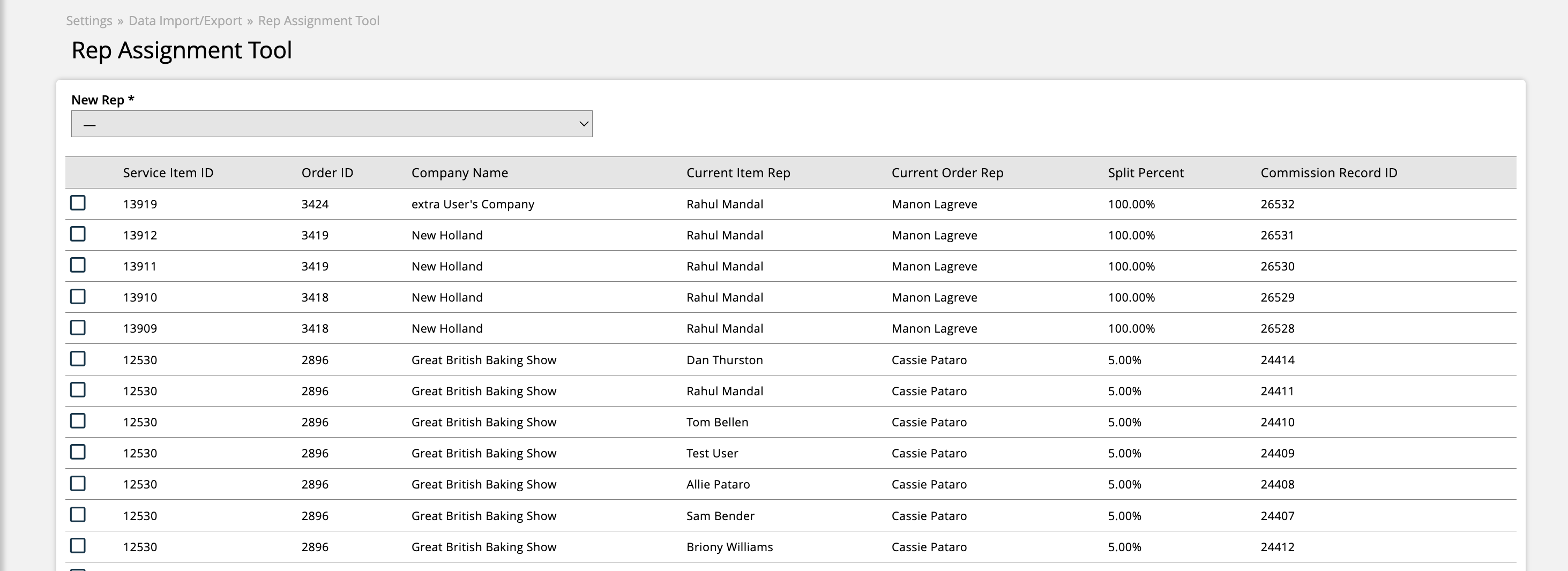1568x571 pixels.
Task: Go to Data Import/Export breadcrumb
Action: coord(185,21)
